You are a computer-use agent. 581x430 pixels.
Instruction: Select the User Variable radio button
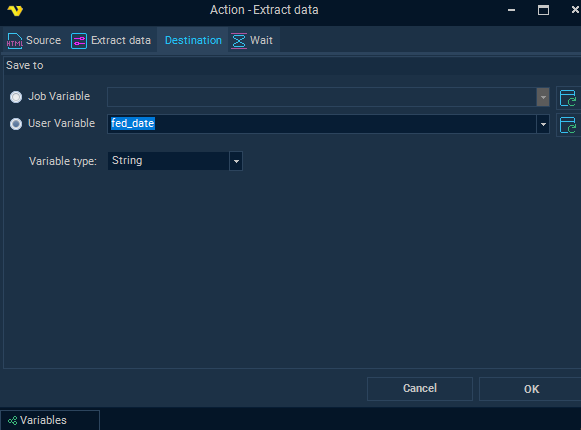click(x=16, y=124)
